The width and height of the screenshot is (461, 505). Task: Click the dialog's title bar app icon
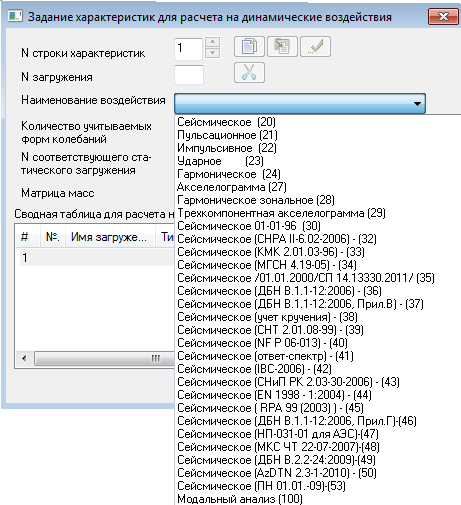(15, 16)
